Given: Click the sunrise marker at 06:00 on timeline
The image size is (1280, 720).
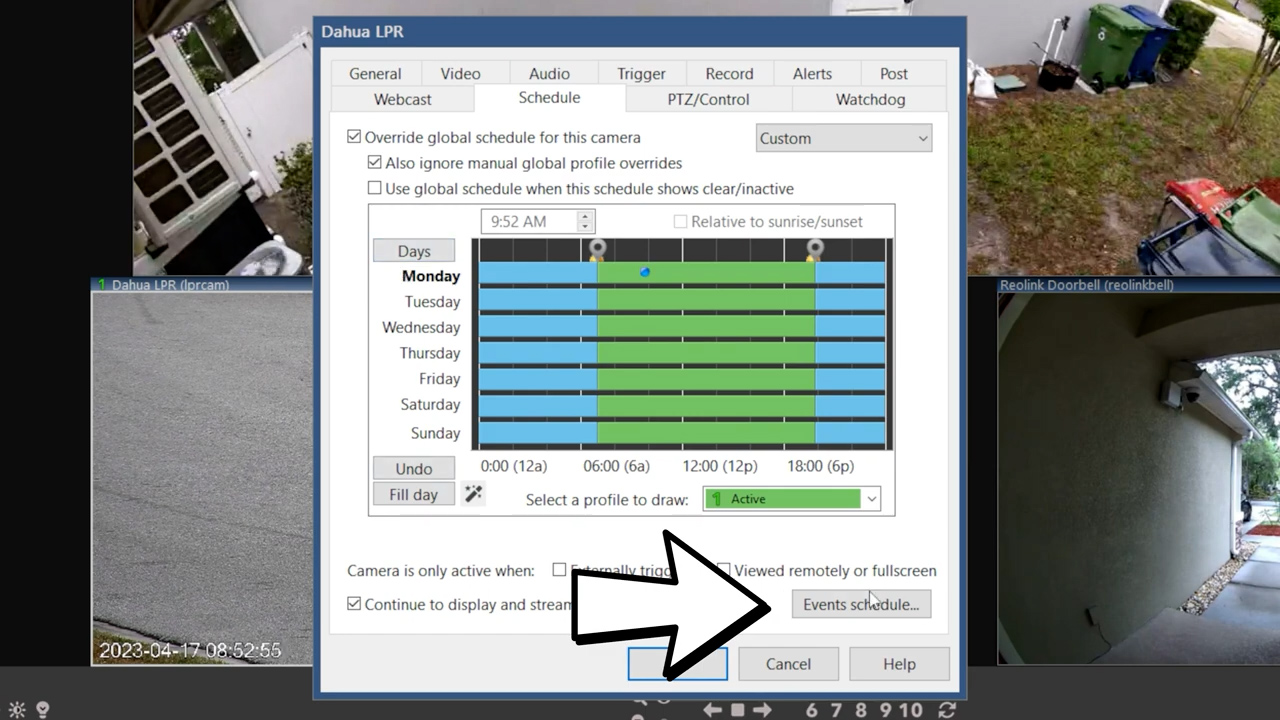Looking at the screenshot, I should coord(597,249).
